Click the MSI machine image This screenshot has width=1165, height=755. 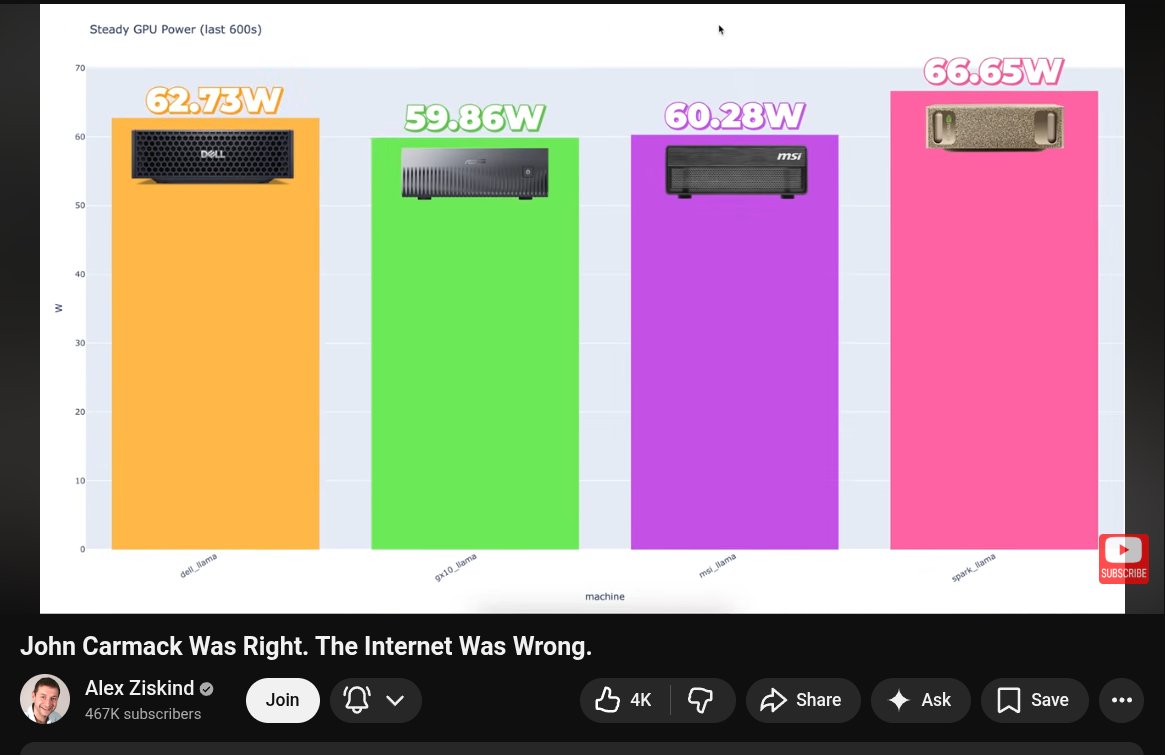(736, 172)
